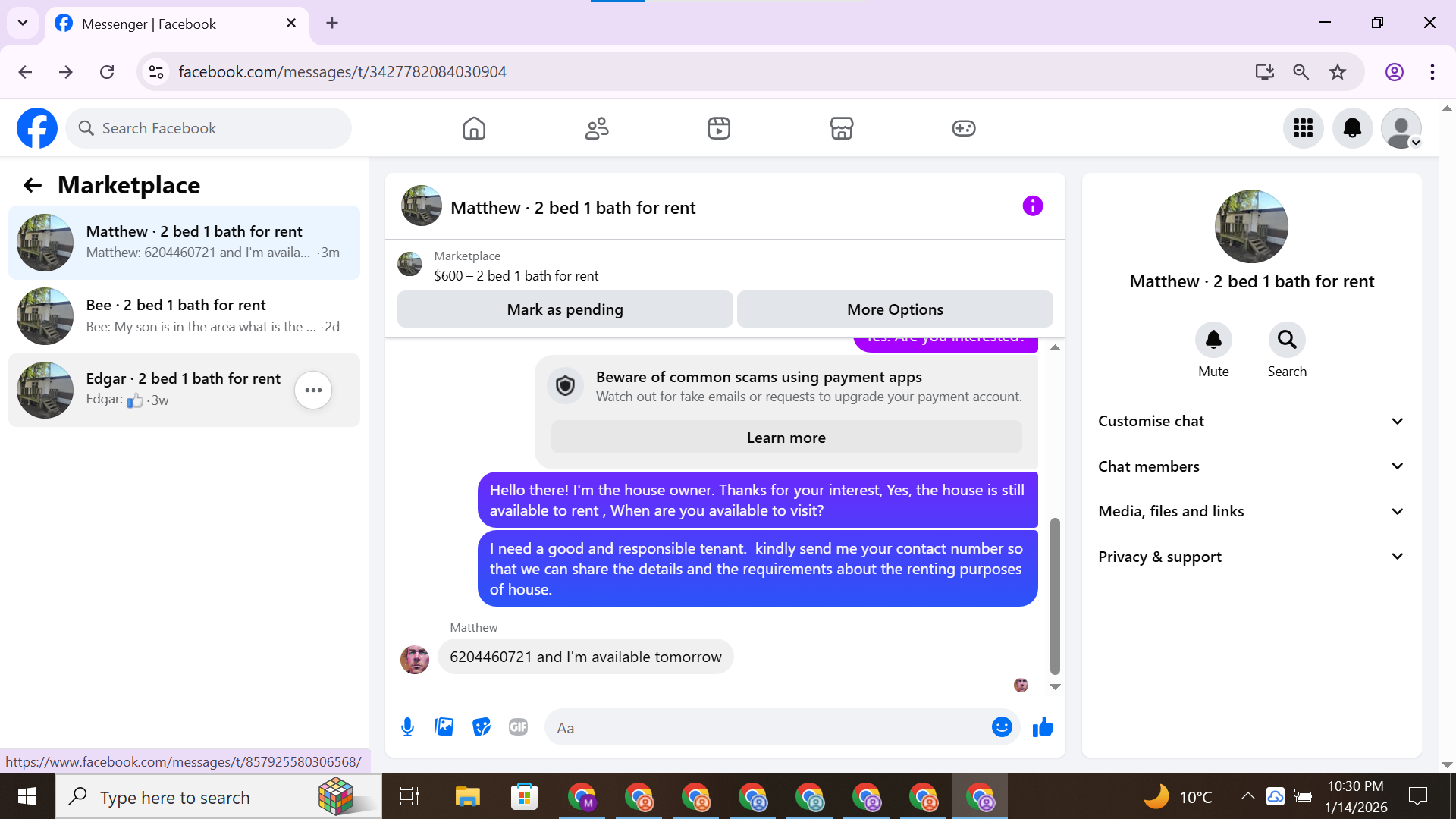Open File Explorer from taskbar

pos(467,797)
